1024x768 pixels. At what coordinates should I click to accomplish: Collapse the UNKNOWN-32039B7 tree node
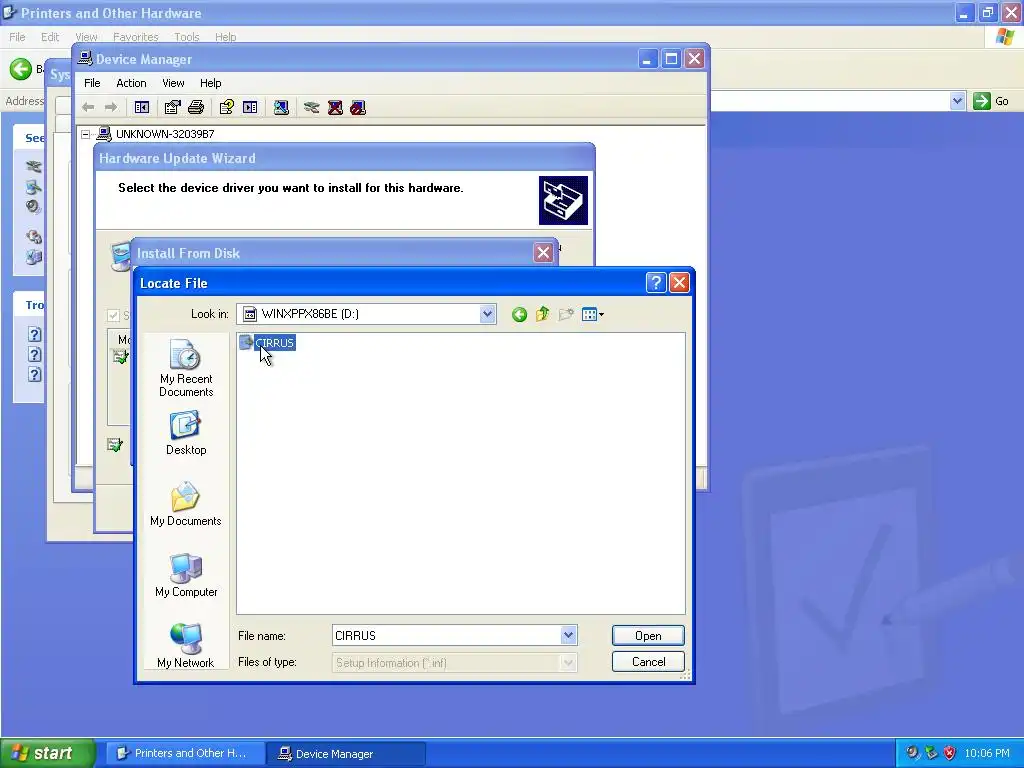(86, 134)
